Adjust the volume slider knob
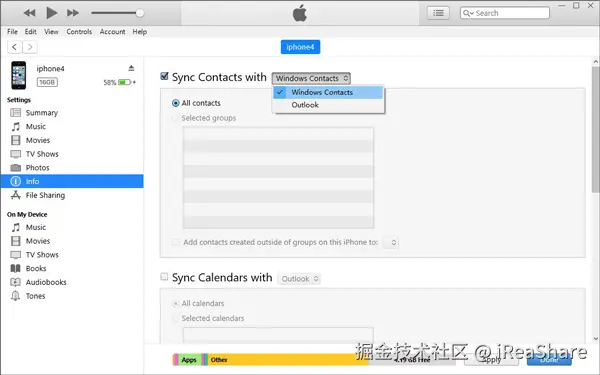 pyautogui.click(x=140, y=13)
